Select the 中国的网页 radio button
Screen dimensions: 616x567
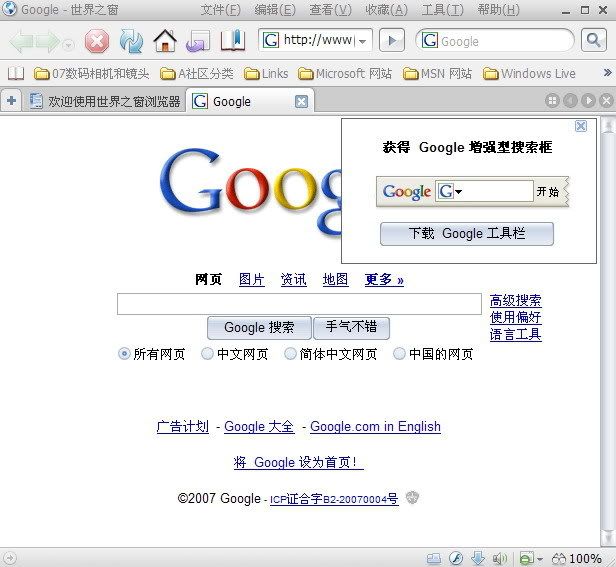[399, 354]
